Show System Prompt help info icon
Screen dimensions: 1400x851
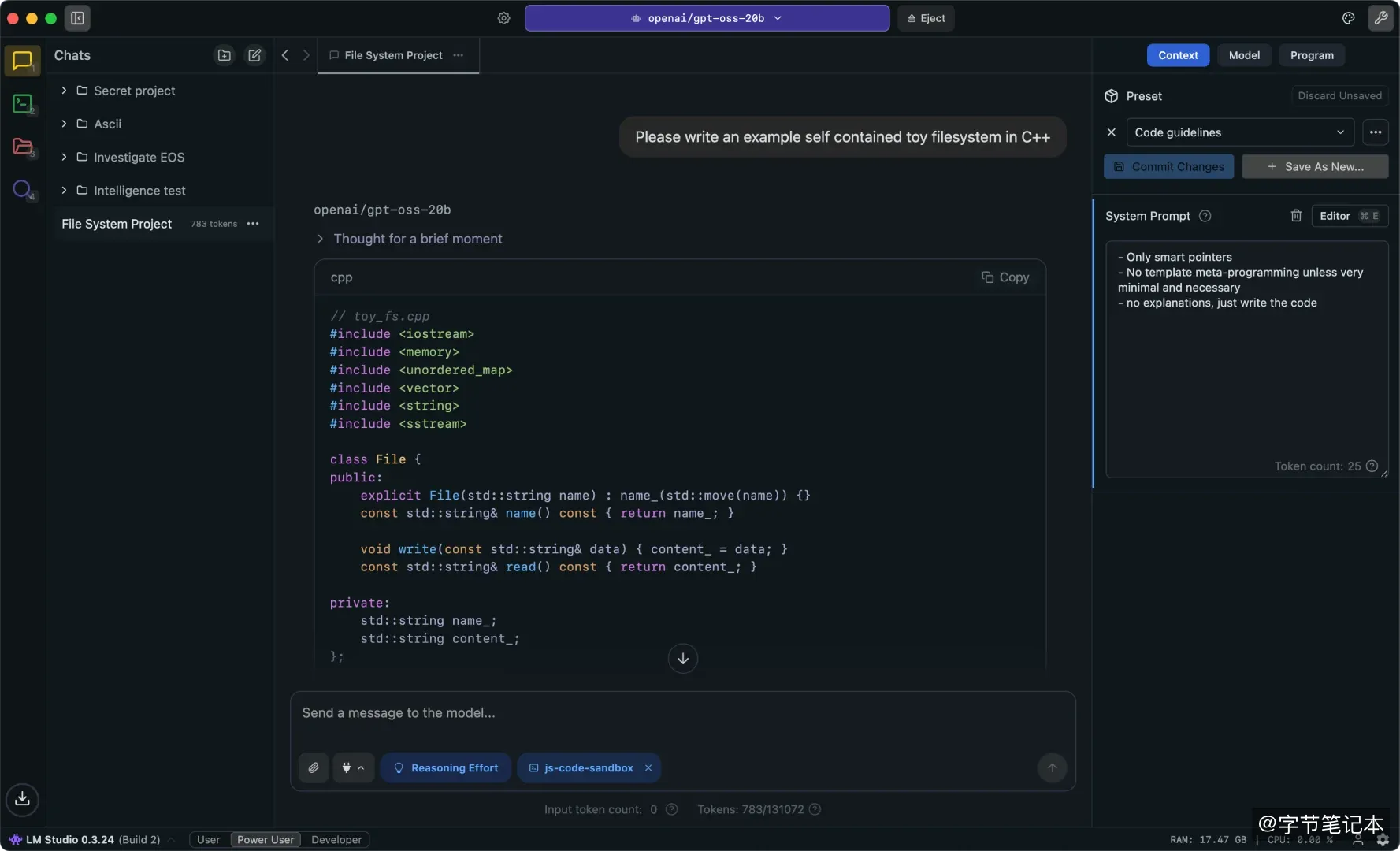[1205, 216]
